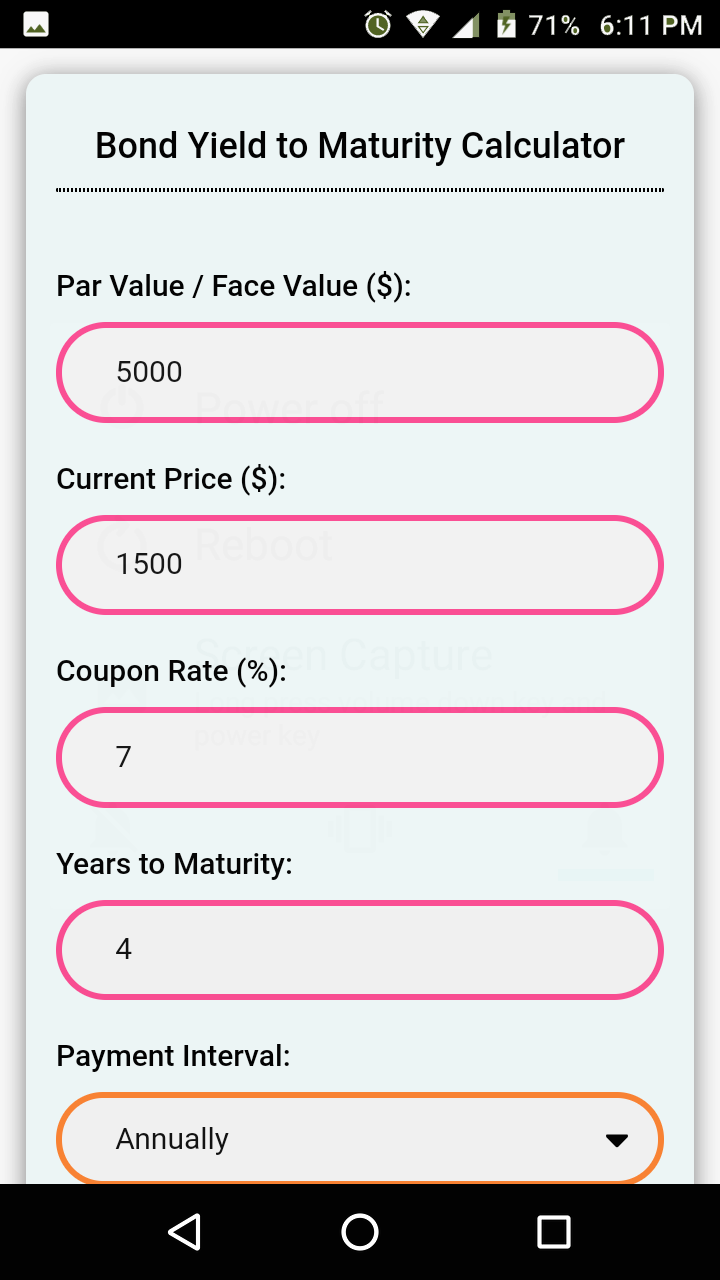Tap the cellular signal strength icon
The height and width of the screenshot is (1280, 720).
pyautogui.click(x=466, y=24)
